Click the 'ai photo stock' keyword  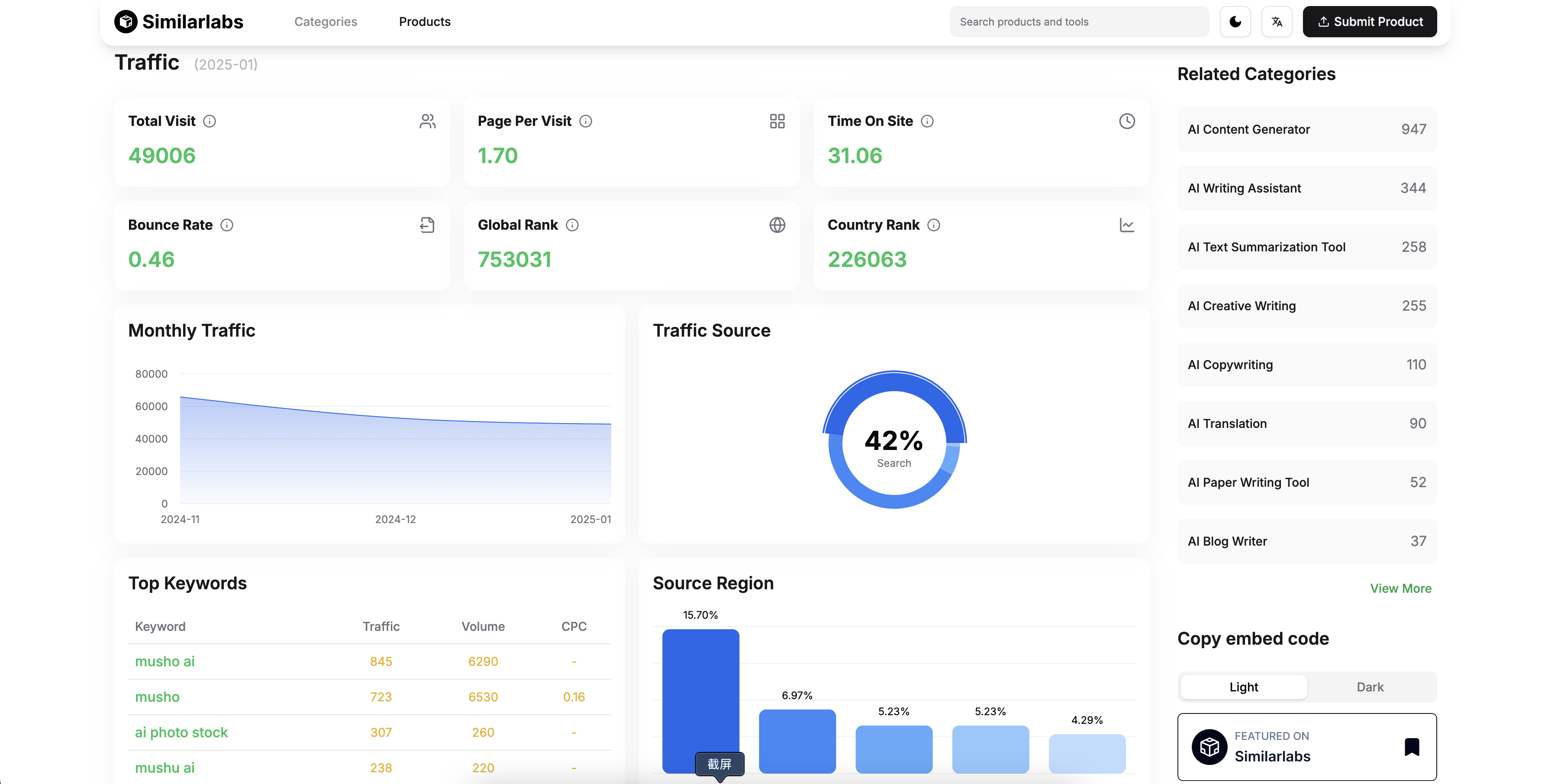coord(181,733)
